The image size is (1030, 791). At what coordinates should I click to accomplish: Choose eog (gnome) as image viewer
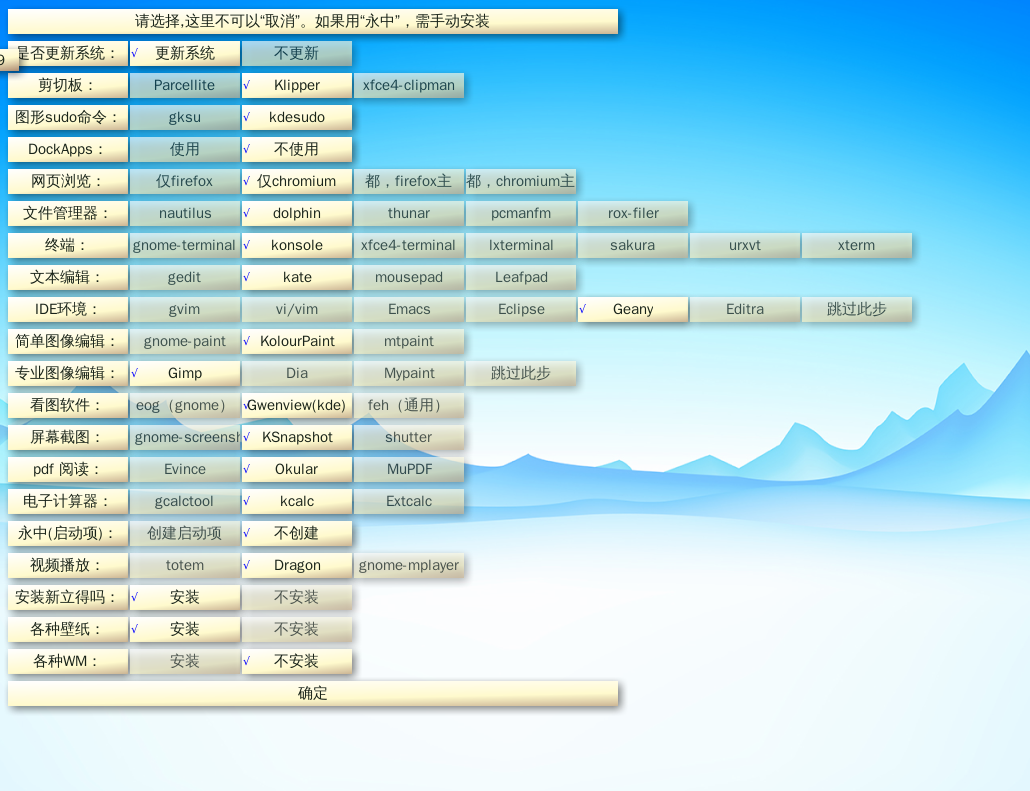185,405
